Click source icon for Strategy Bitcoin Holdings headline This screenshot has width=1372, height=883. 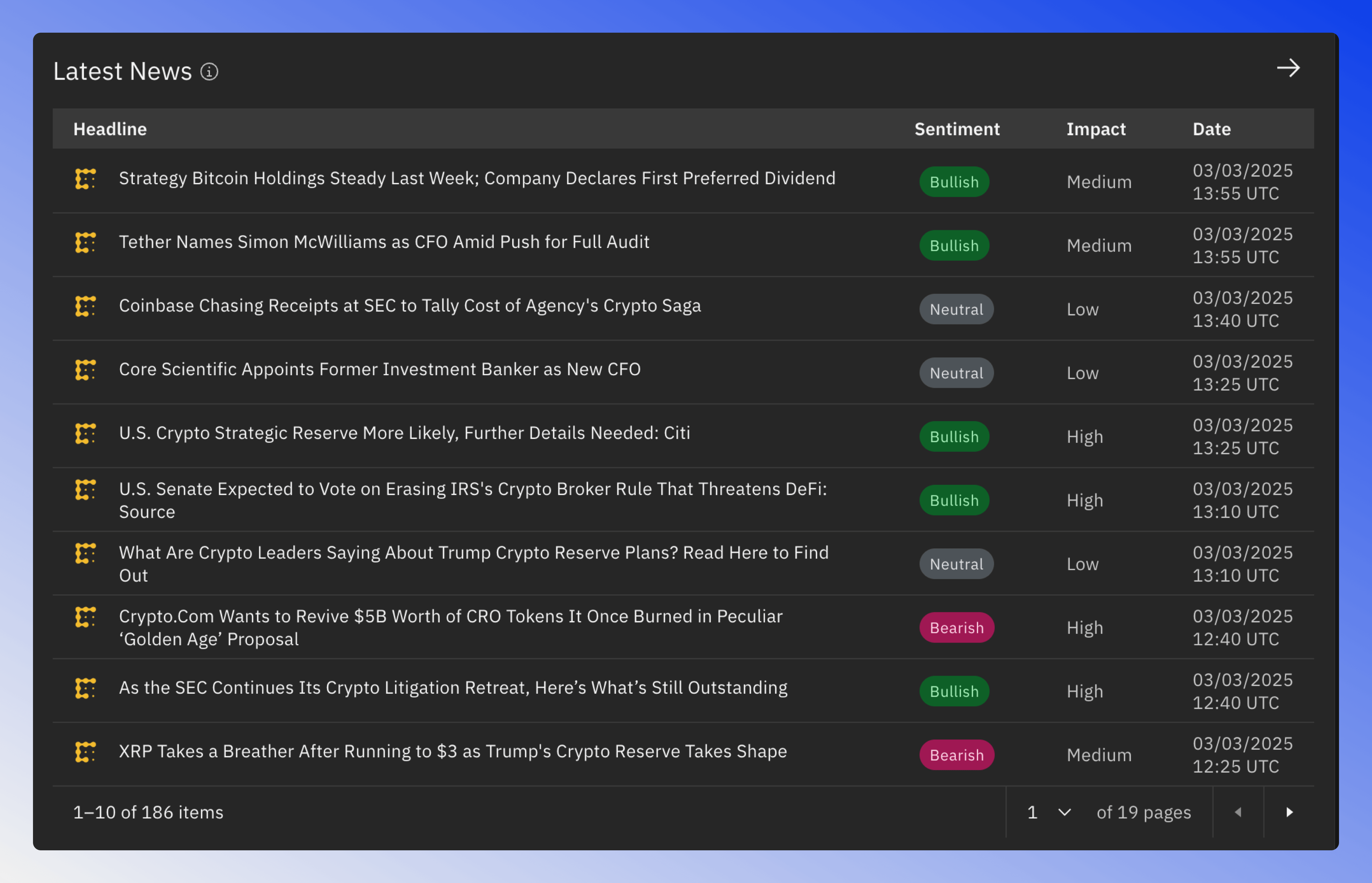85,179
